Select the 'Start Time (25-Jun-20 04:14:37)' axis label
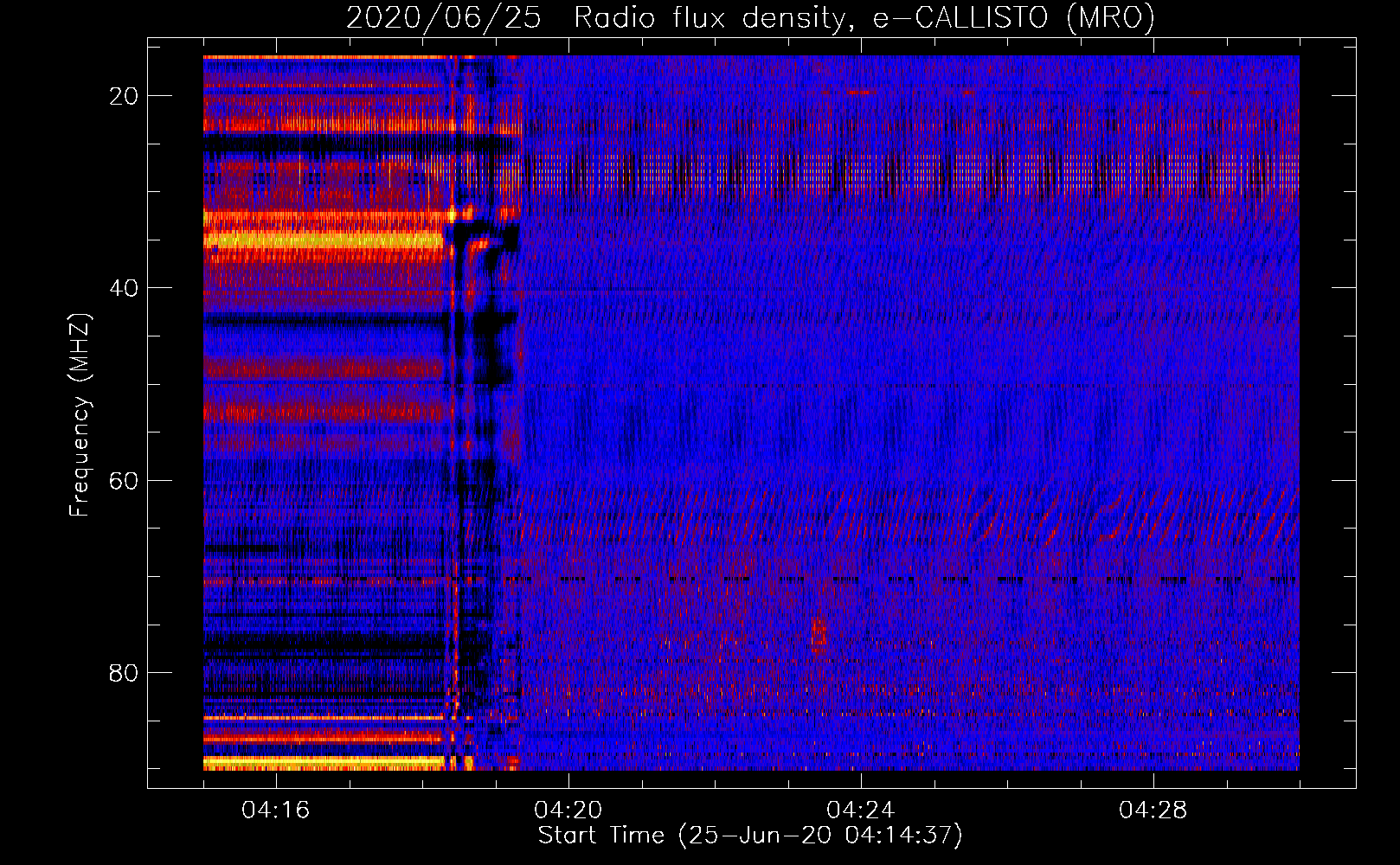Screen dimensions: 1400x865 (750, 836)
